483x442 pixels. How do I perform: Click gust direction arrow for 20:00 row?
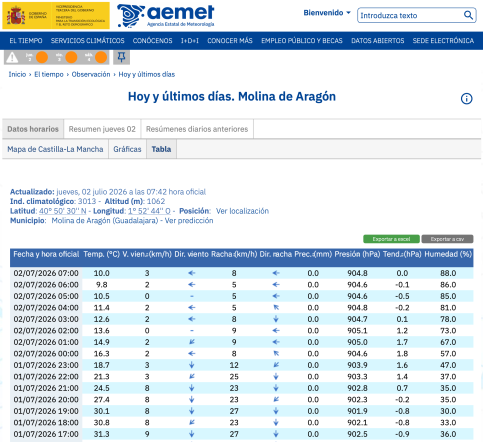pos(276,399)
